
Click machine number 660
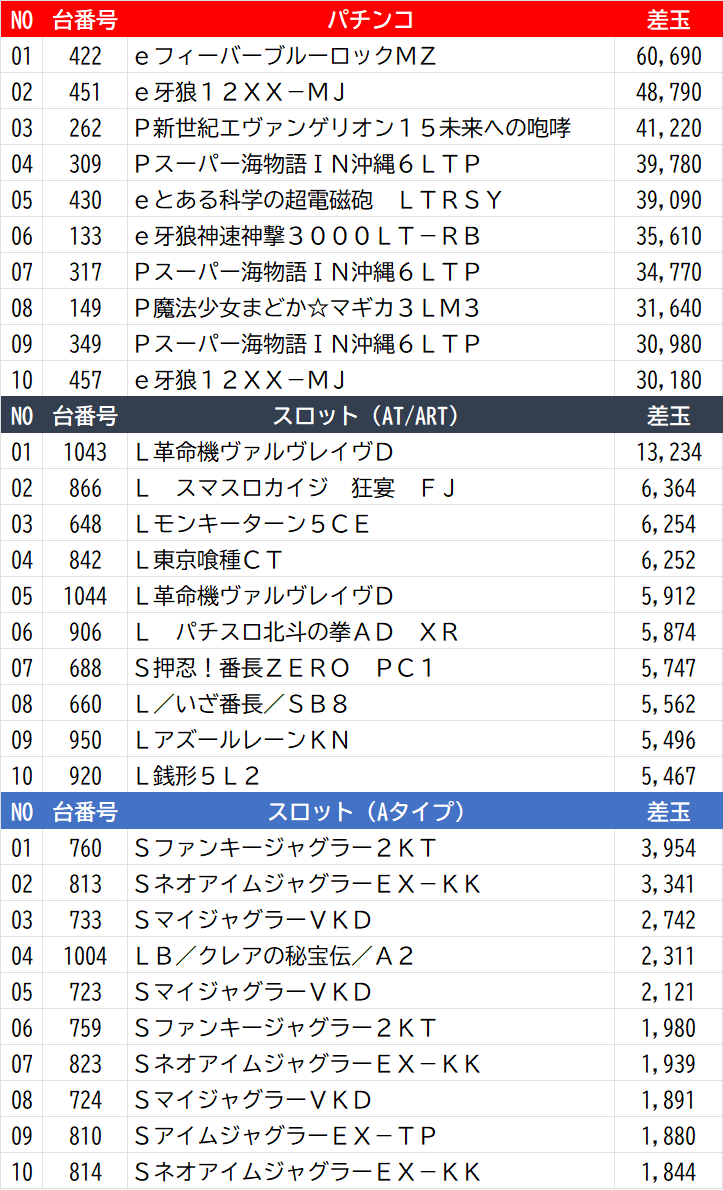pos(85,704)
